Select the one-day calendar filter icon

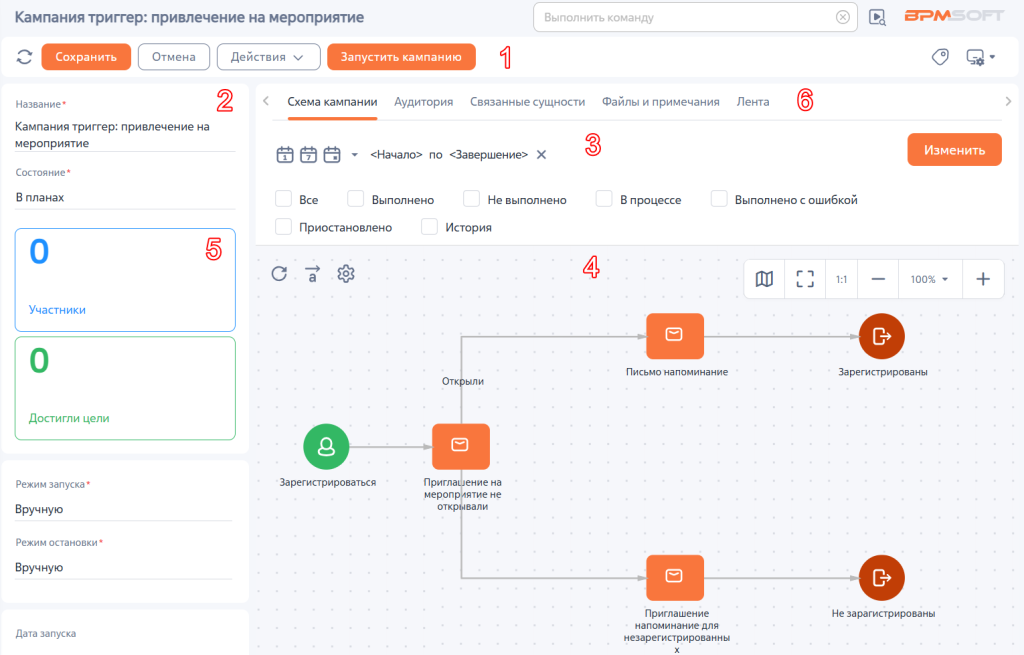click(x=285, y=155)
